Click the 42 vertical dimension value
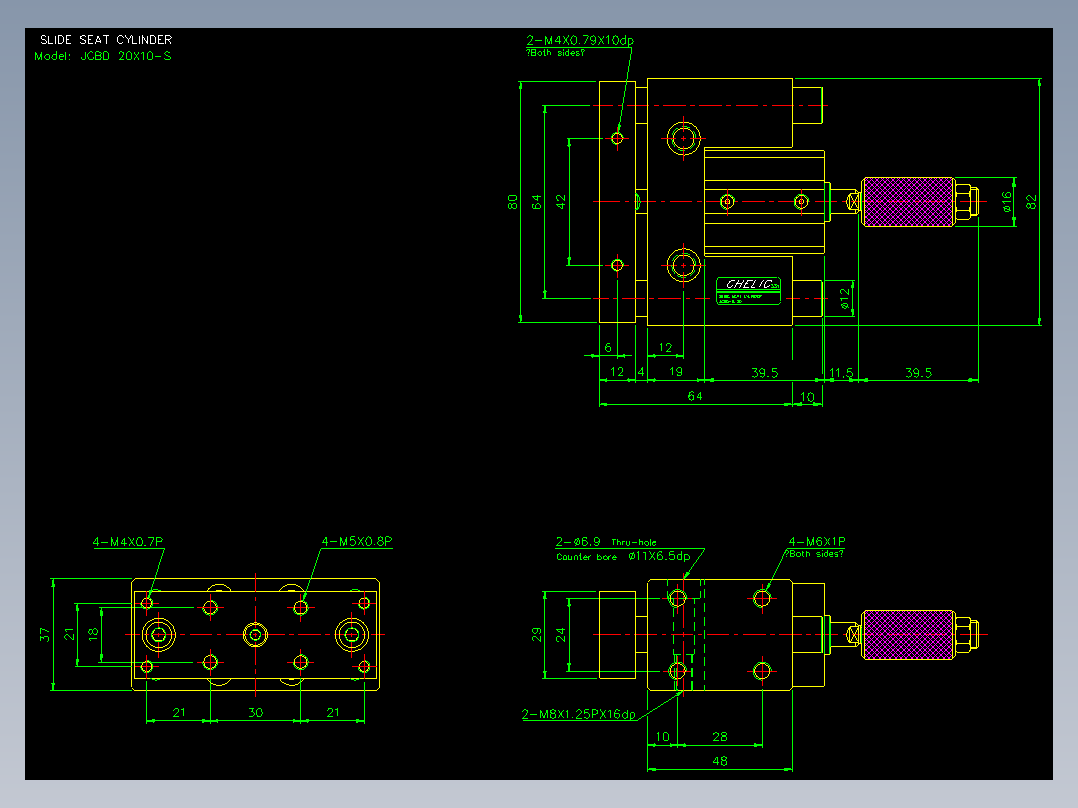 click(561, 201)
